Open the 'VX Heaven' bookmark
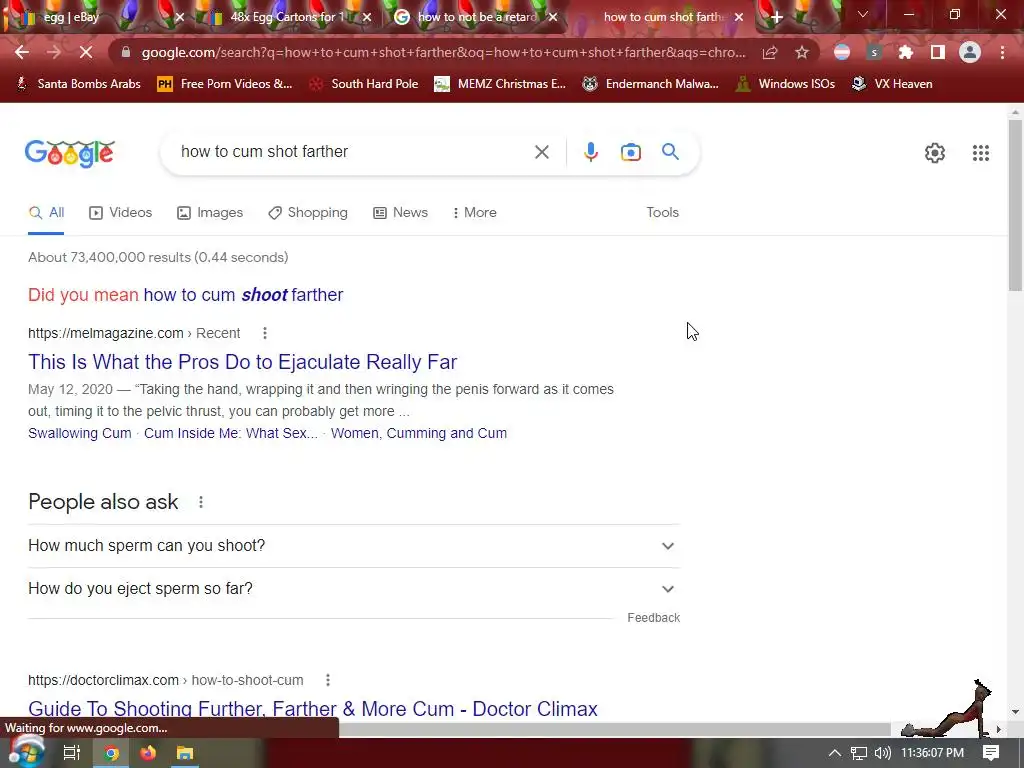The width and height of the screenshot is (1024, 768). [x=892, y=84]
